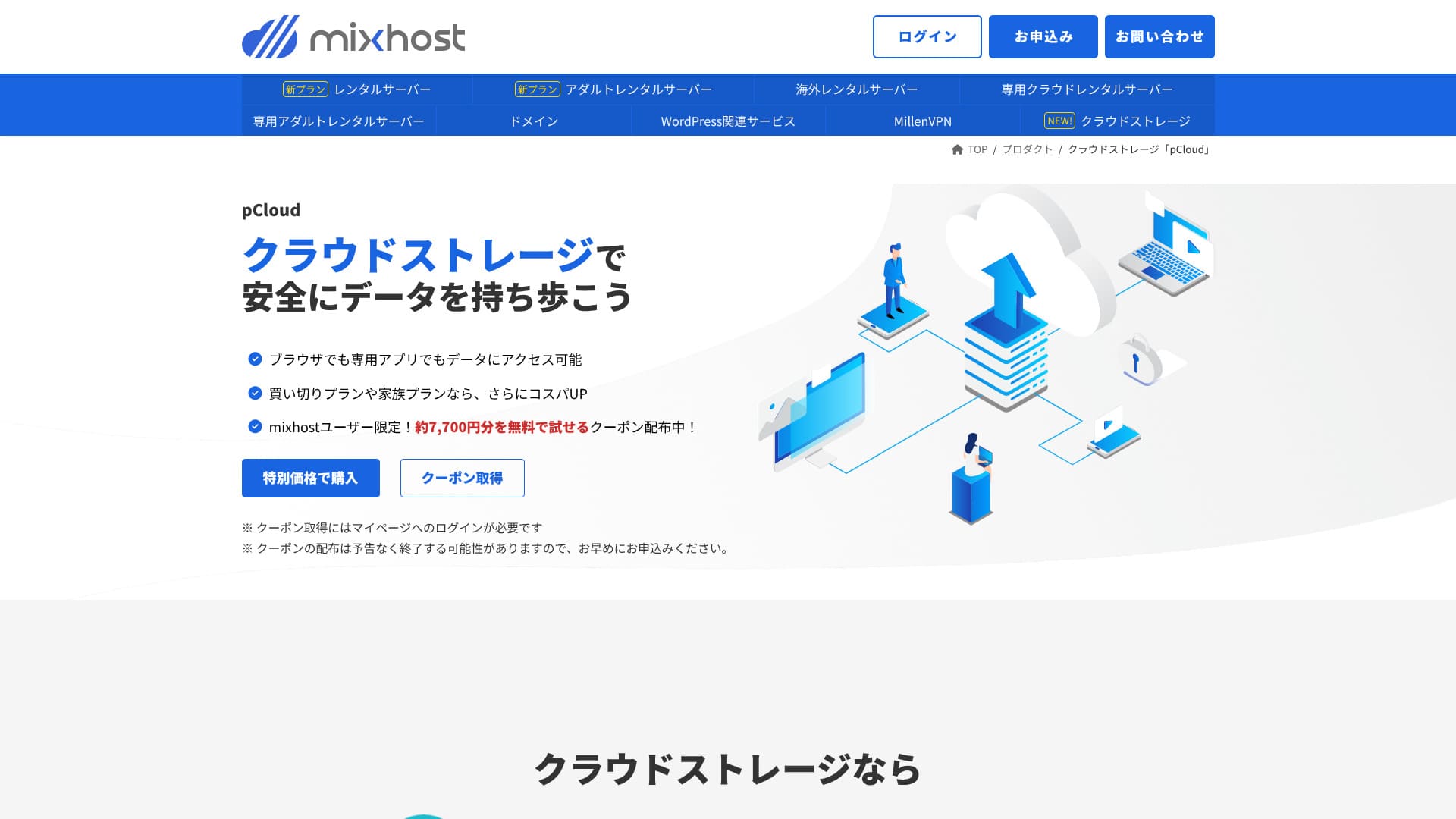
Task: Click the checkmark icon beside ブラウザでも専用アプリ
Action: pyautogui.click(x=255, y=359)
